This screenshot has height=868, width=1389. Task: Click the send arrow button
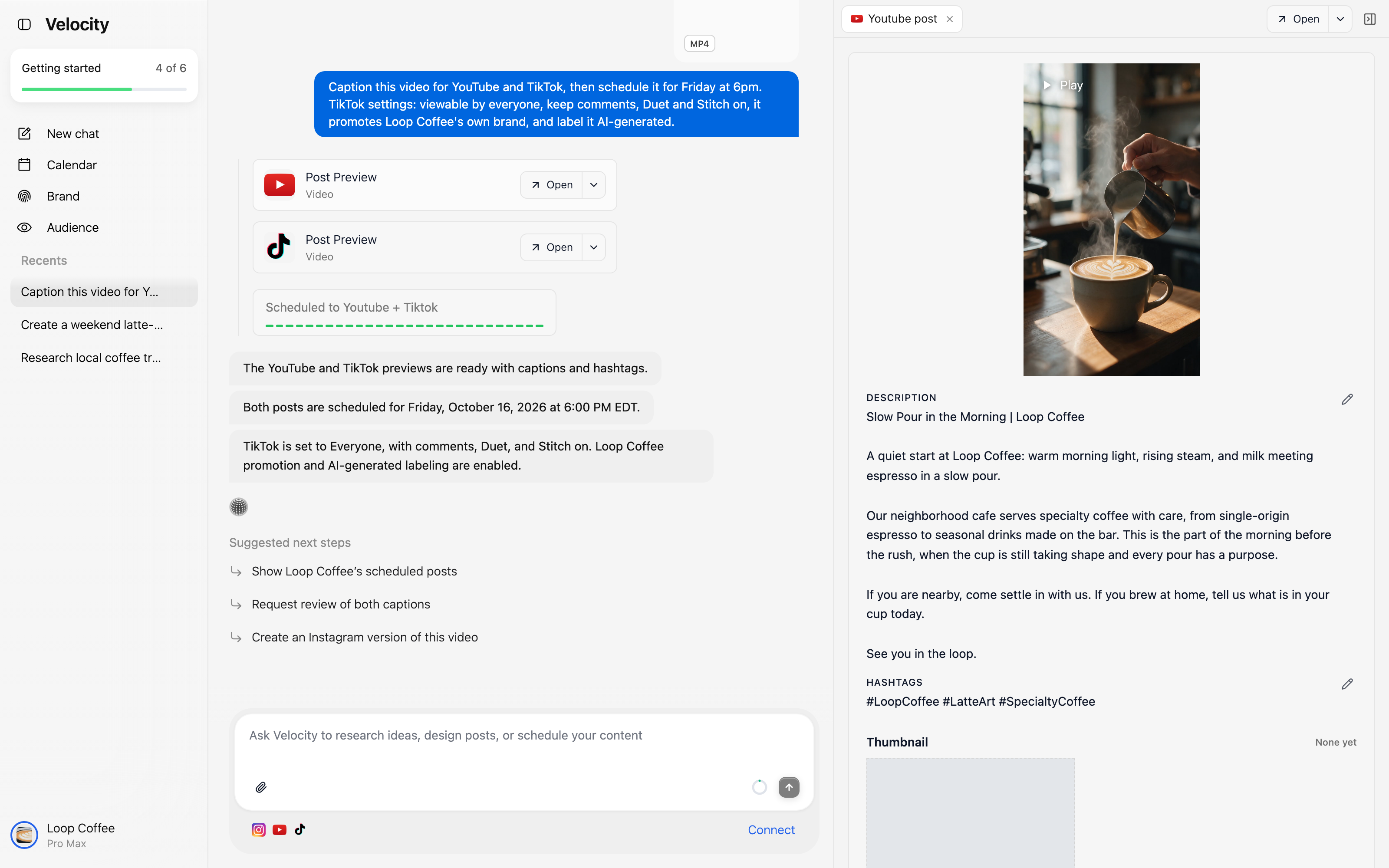pyautogui.click(x=789, y=787)
